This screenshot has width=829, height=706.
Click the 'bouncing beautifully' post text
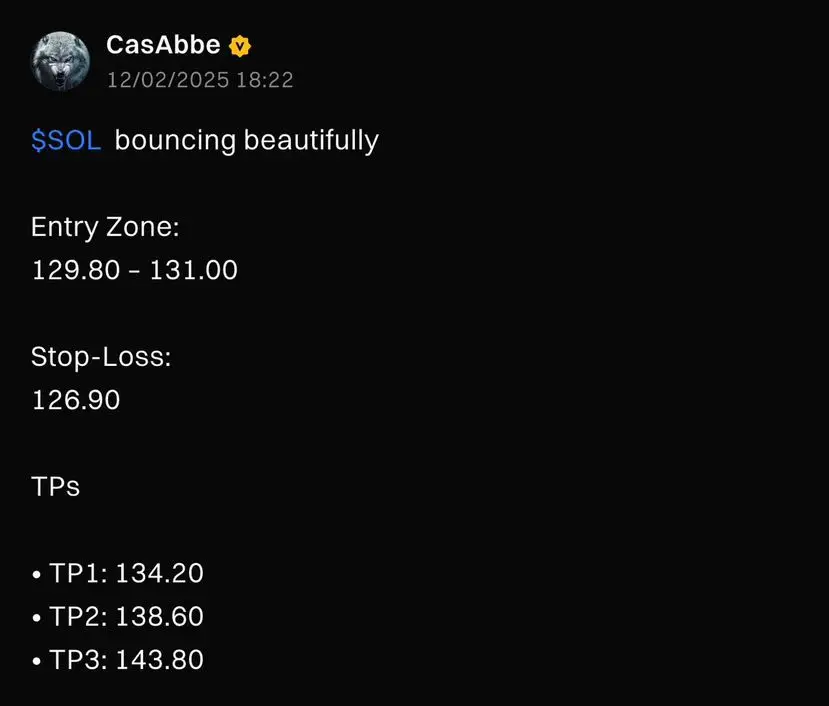pyautogui.click(x=246, y=141)
